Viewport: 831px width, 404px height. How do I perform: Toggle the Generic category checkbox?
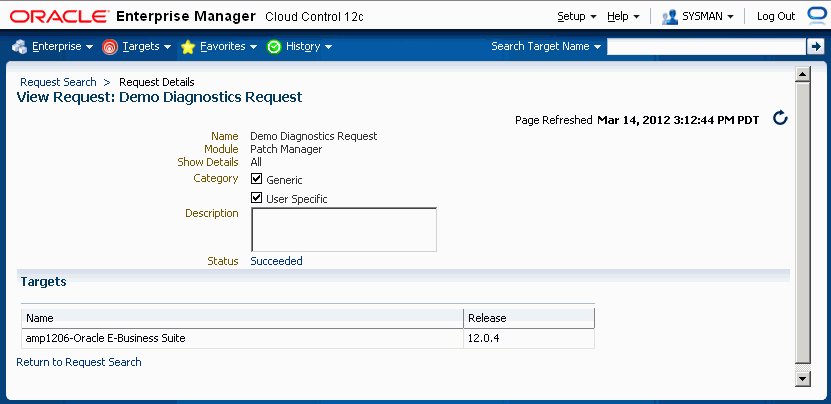tap(257, 179)
